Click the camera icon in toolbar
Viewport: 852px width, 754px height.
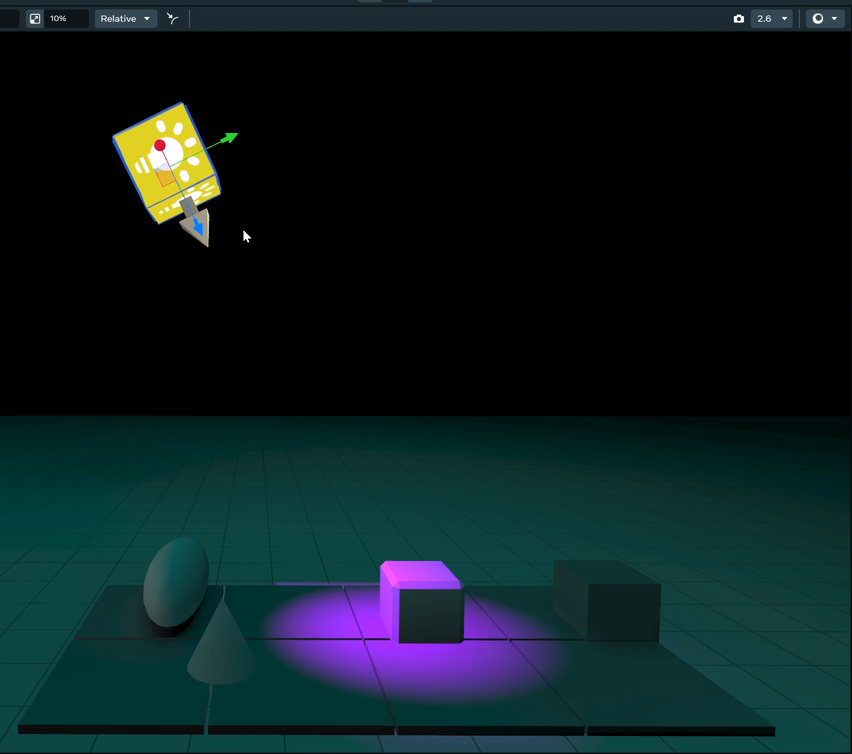click(x=739, y=19)
